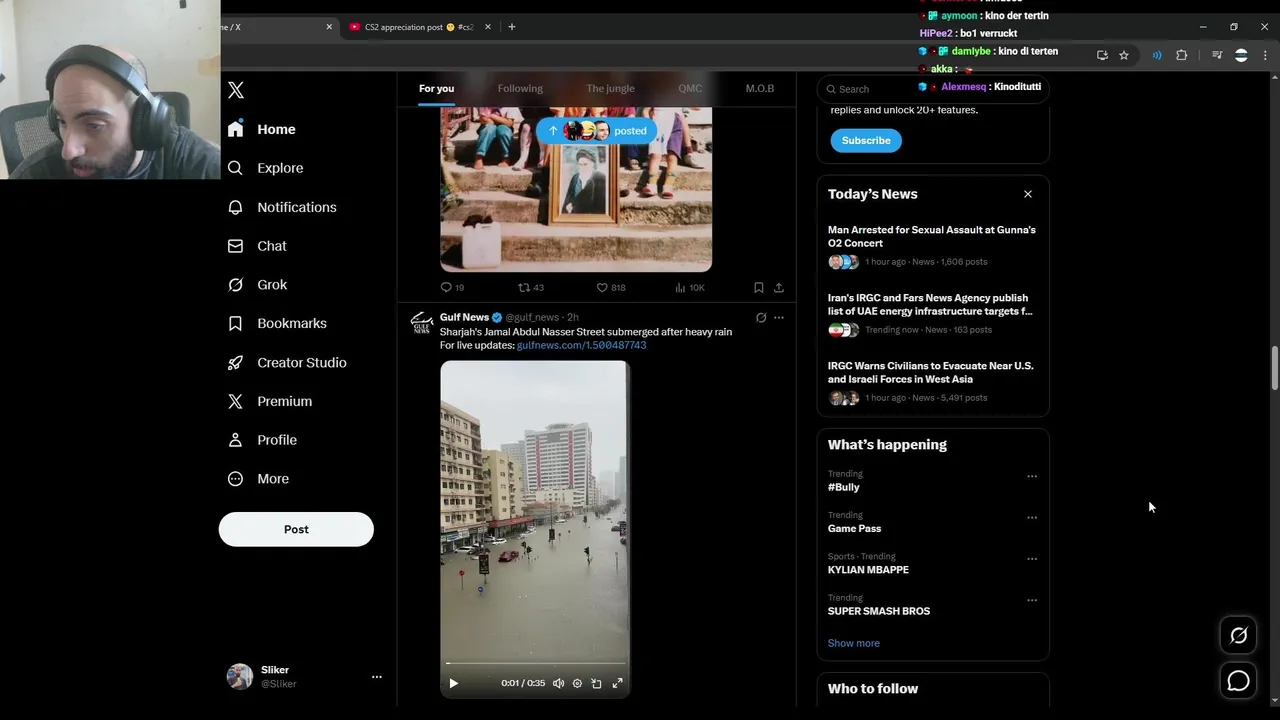Switch to The jungle tab
The width and height of the screenshot is (1280, 720).
coord(610,89)
